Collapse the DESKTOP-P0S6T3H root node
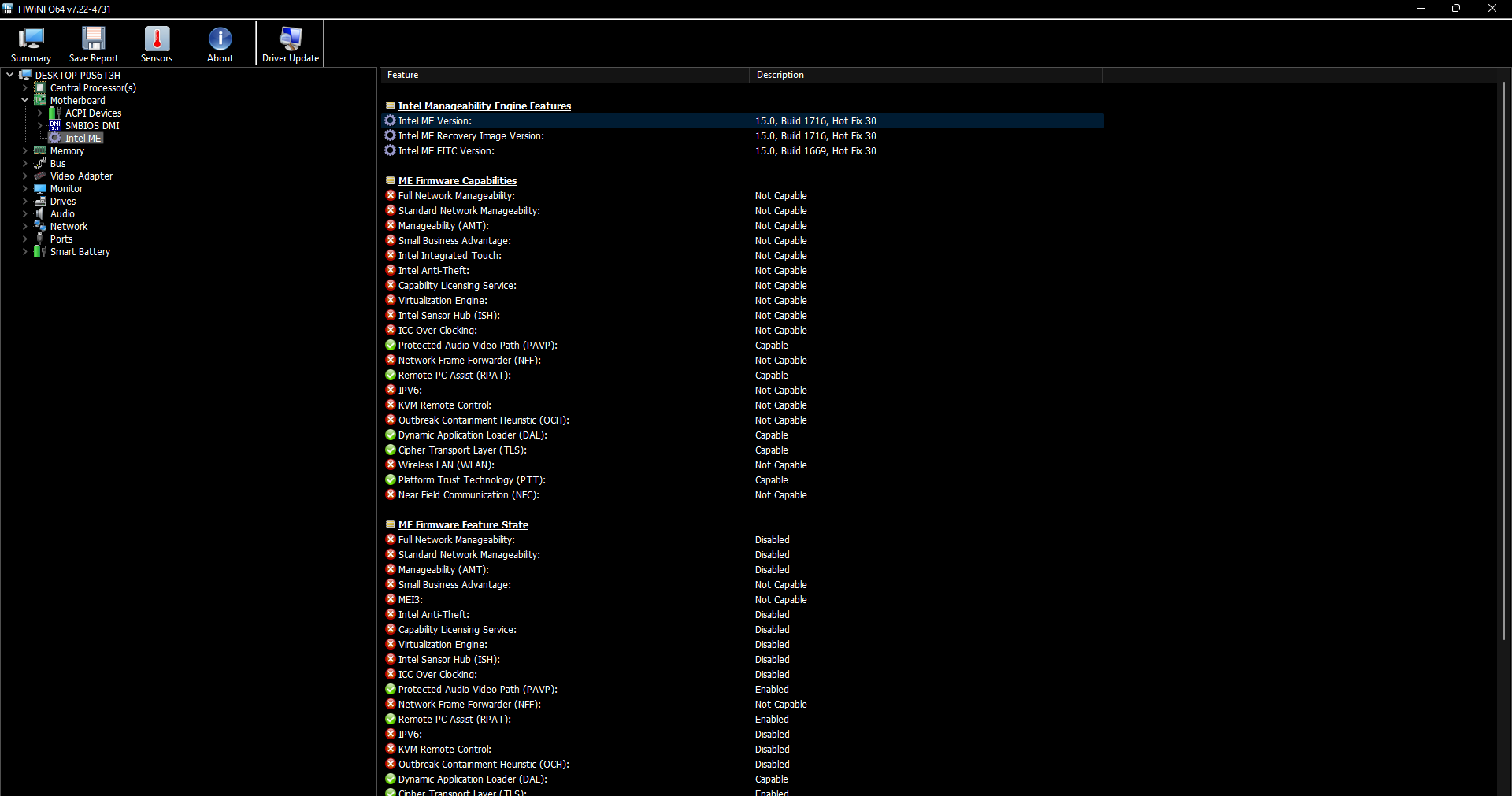Viewport: 1512px width, 796px height. point(9,75)
